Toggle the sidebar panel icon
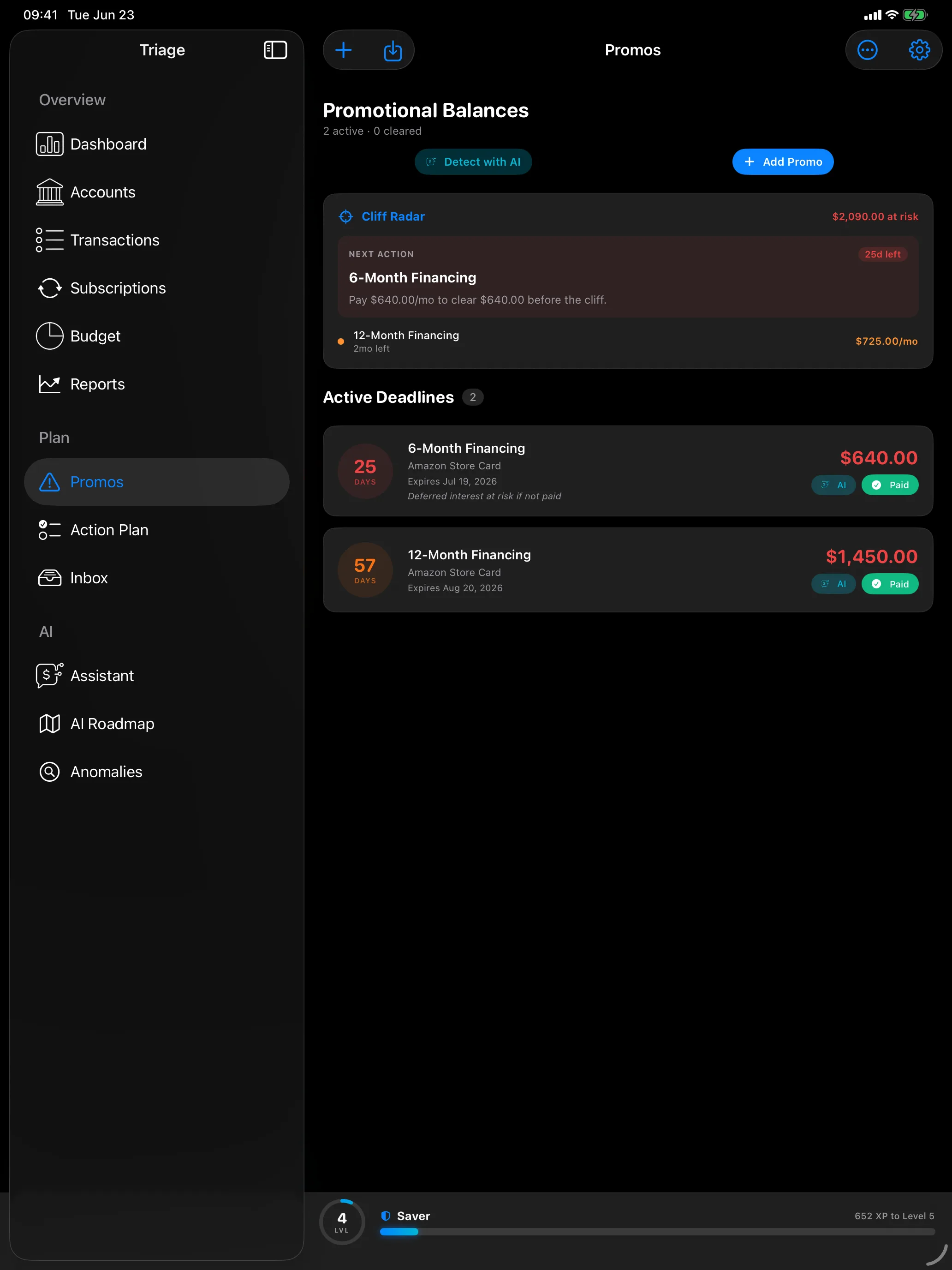Viewport: 952px width, 1270px height. point(275,50)
